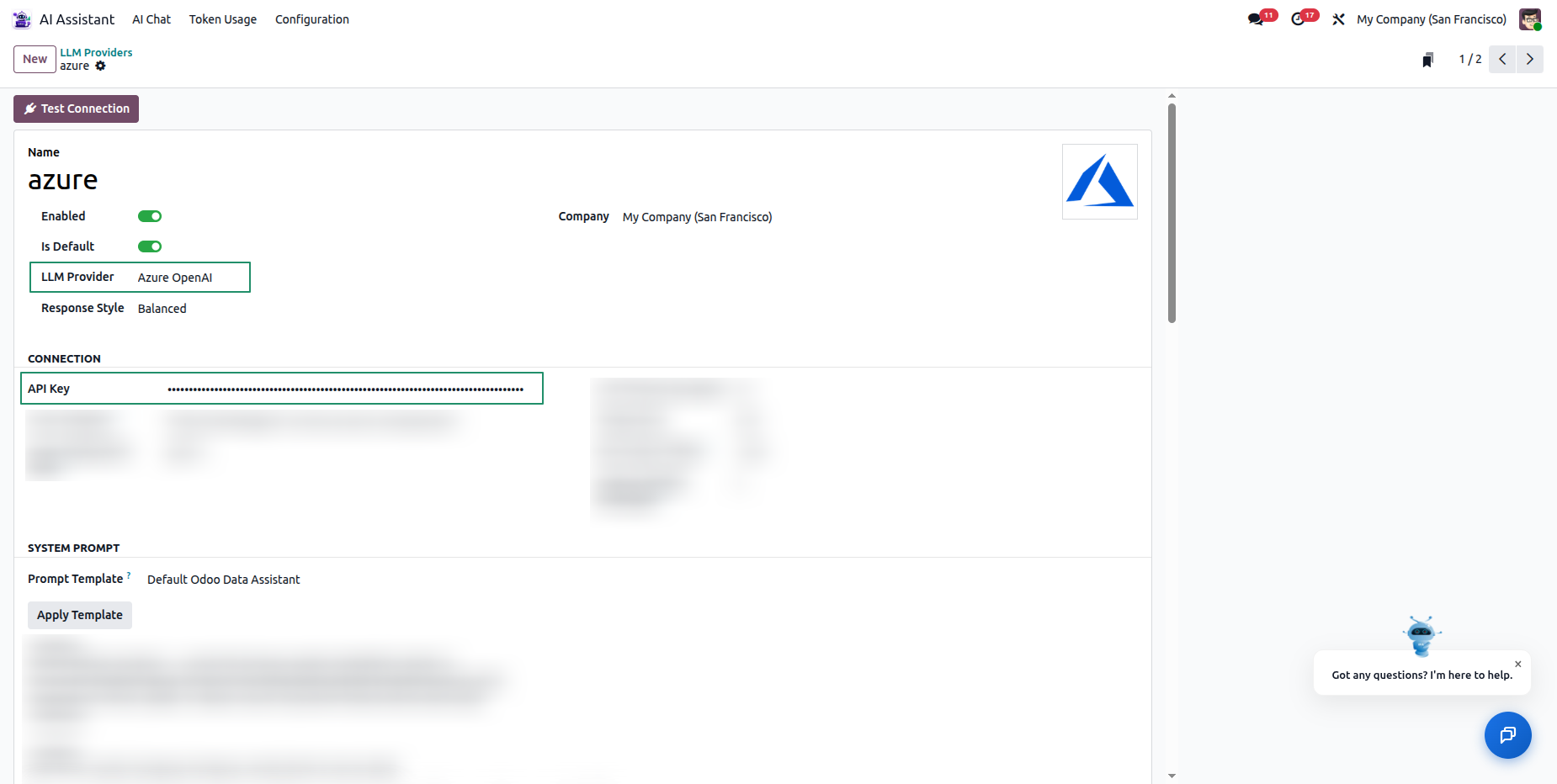Click the New button
Screen dimensions: 1557x784
click(35, 59)
